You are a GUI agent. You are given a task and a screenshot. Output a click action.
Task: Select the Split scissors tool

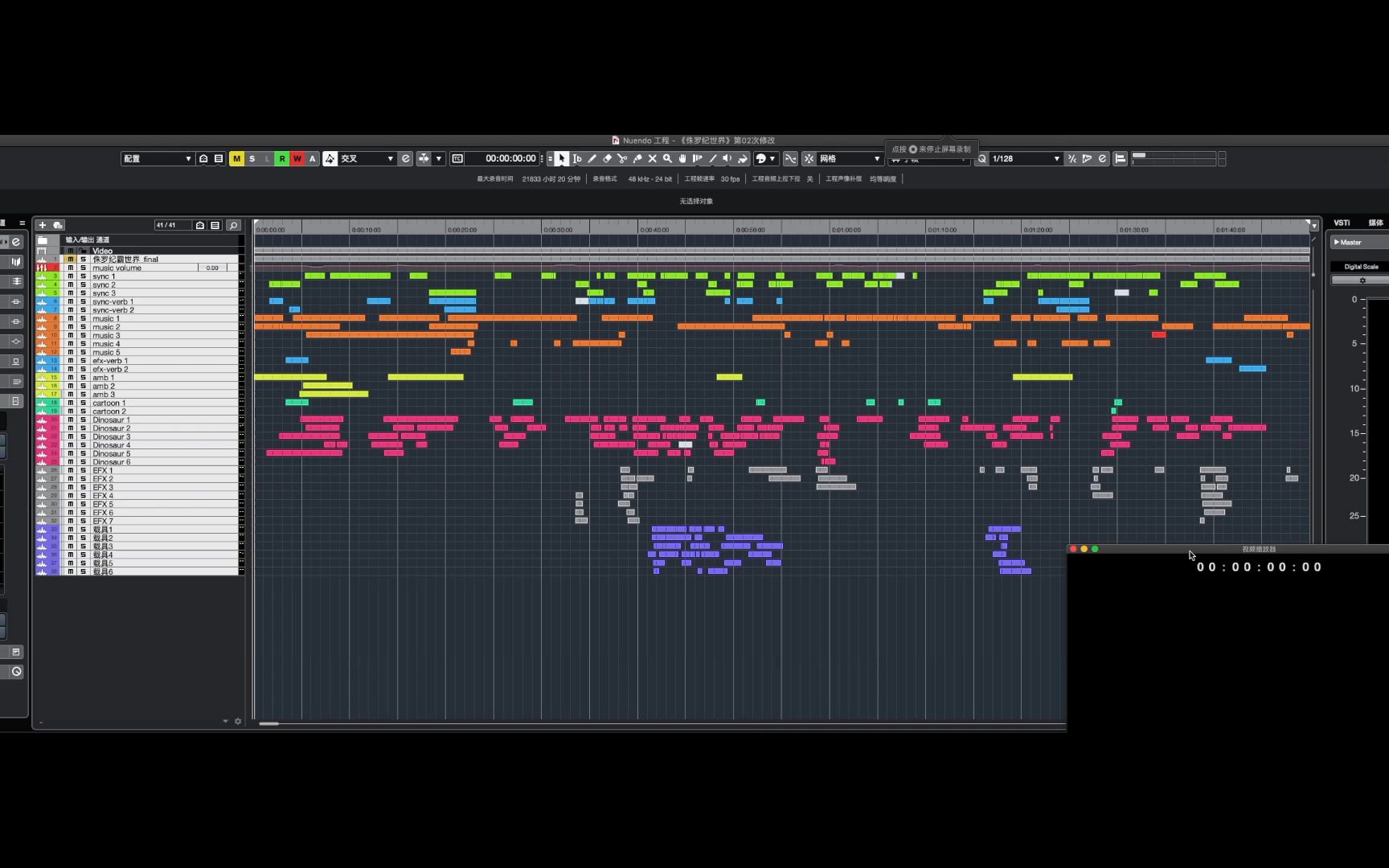point(622,159)
